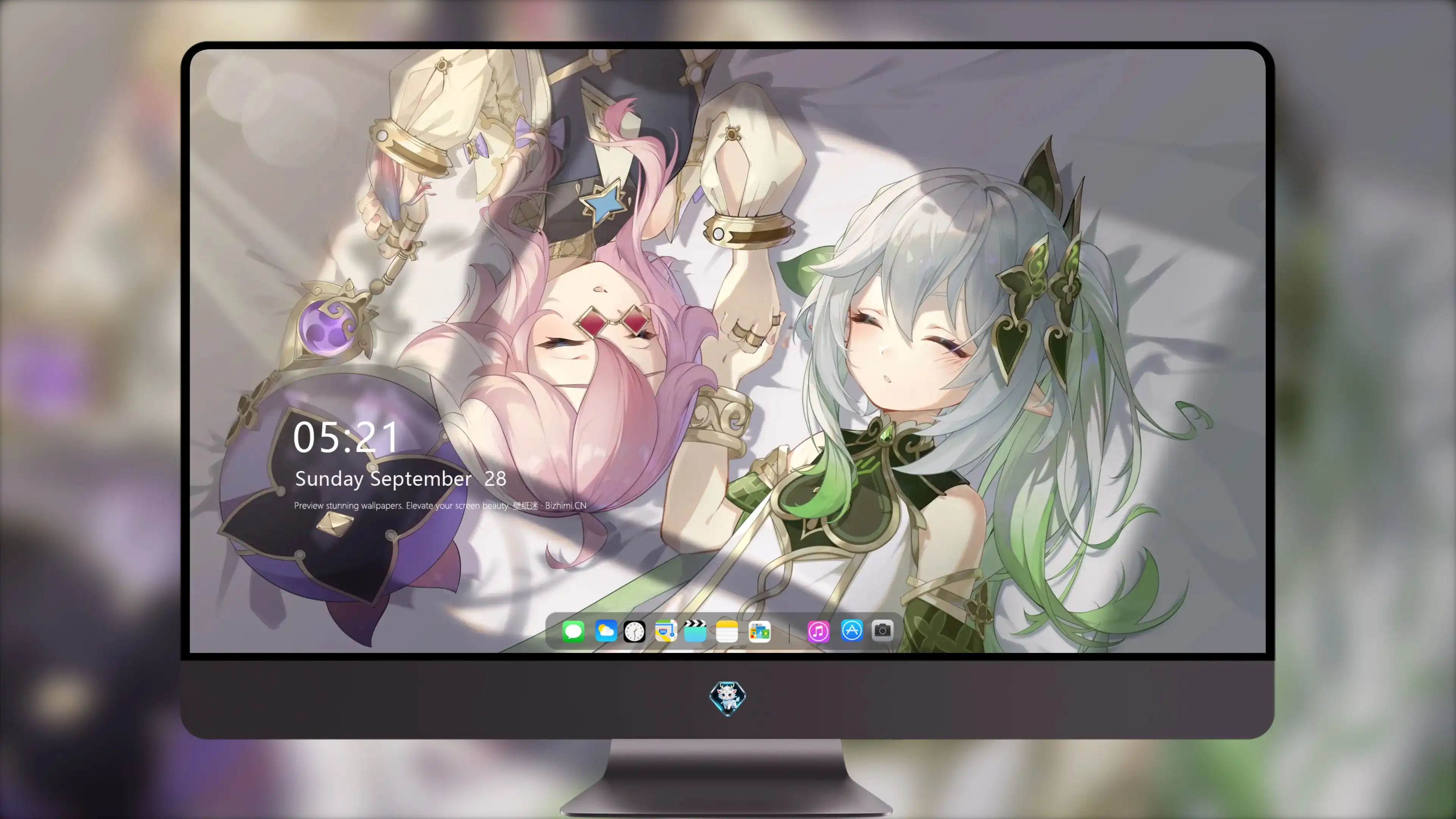Launch the Videos clapperboard app

pyautogui.click(x=695, y=631)
